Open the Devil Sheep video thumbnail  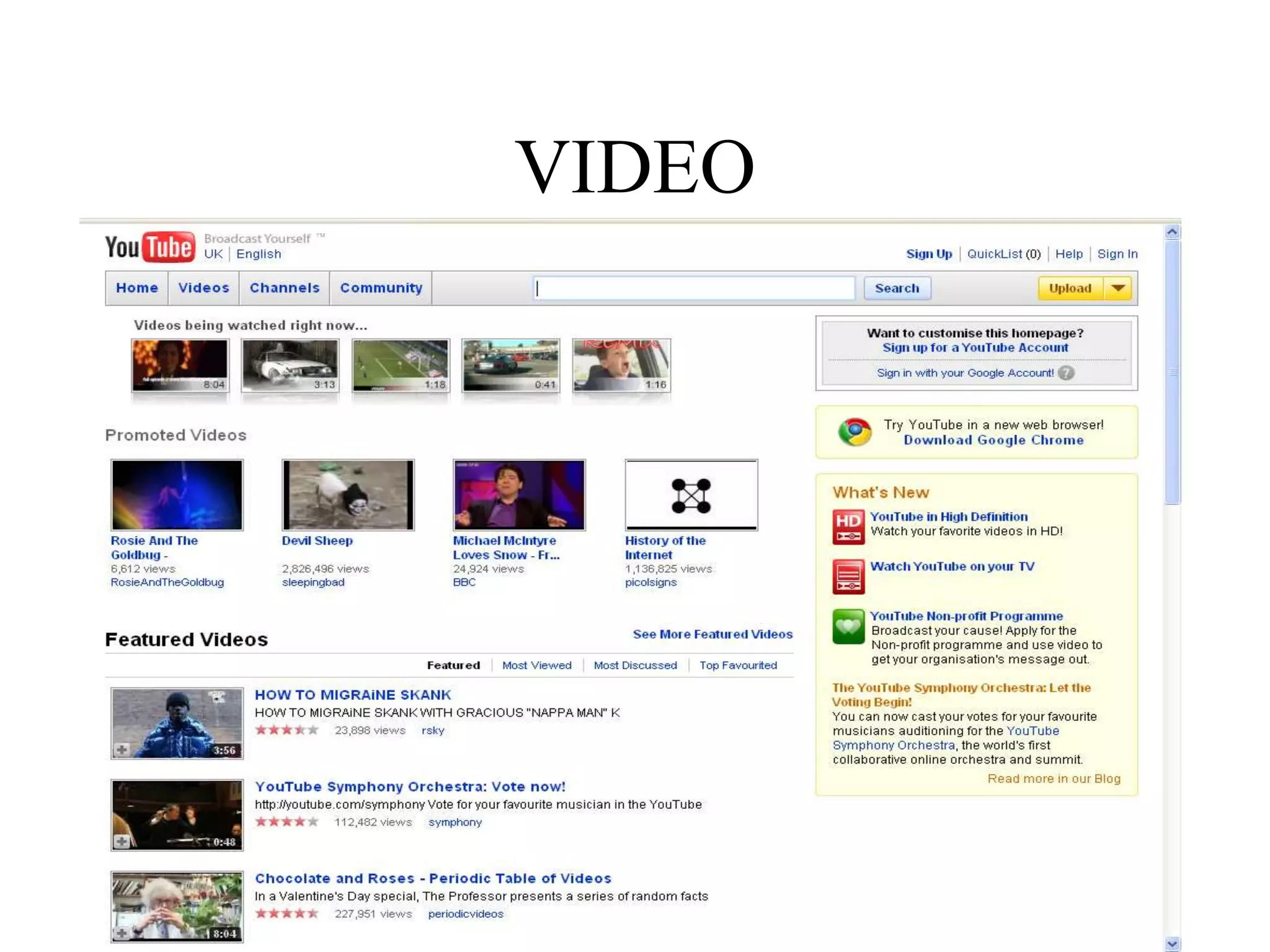coord(348,495)
